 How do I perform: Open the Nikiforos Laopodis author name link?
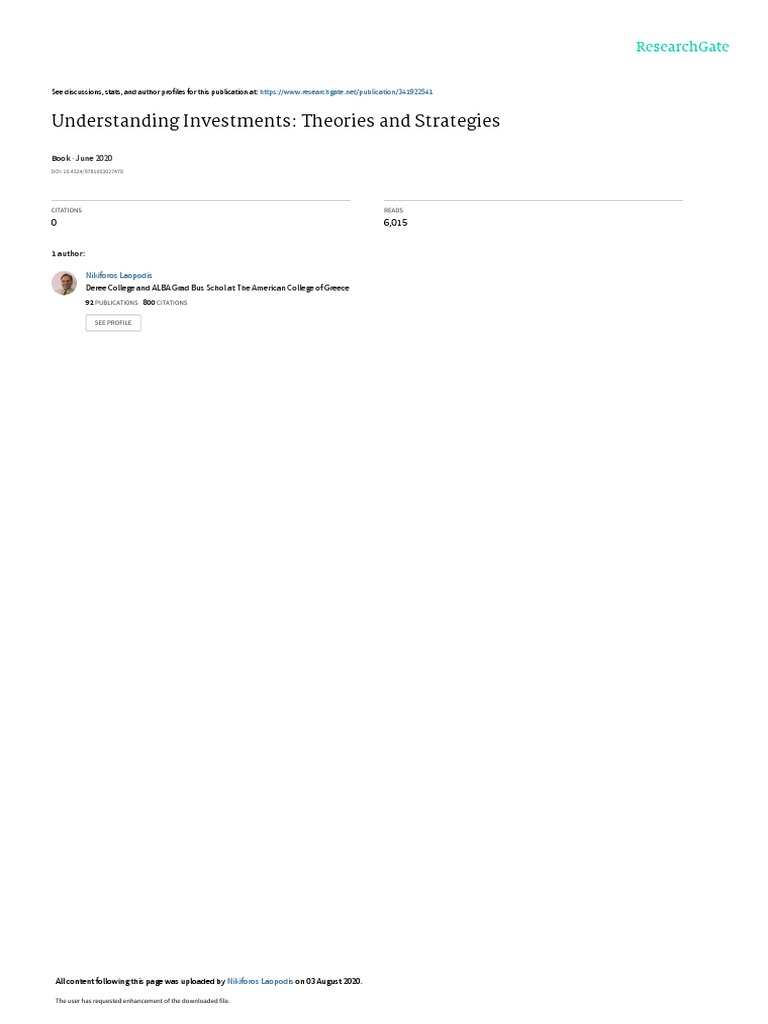(119, 276)
